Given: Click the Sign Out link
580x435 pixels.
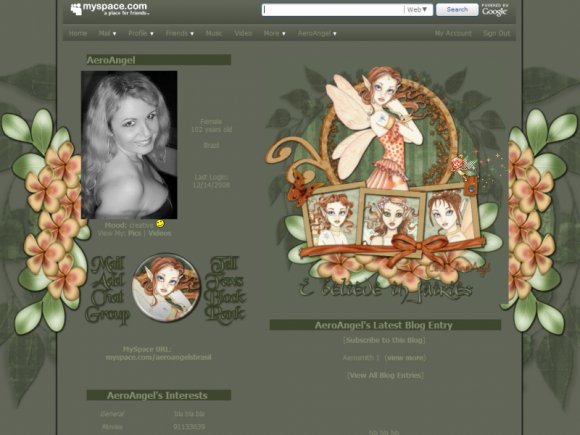Looking at the screenshot, I should (x=496, y=33).
